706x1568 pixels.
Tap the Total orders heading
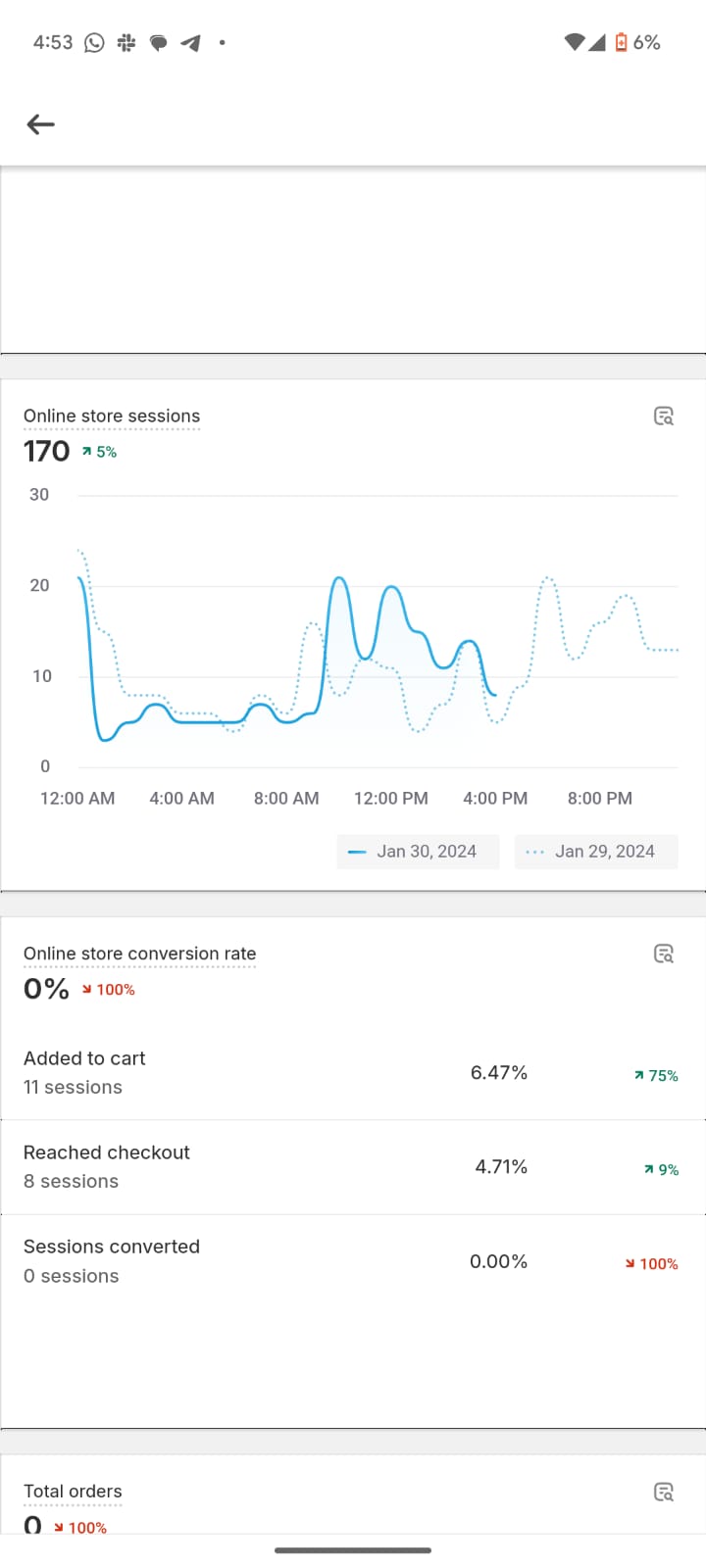pyautogui.click(x=73, y=1492)
